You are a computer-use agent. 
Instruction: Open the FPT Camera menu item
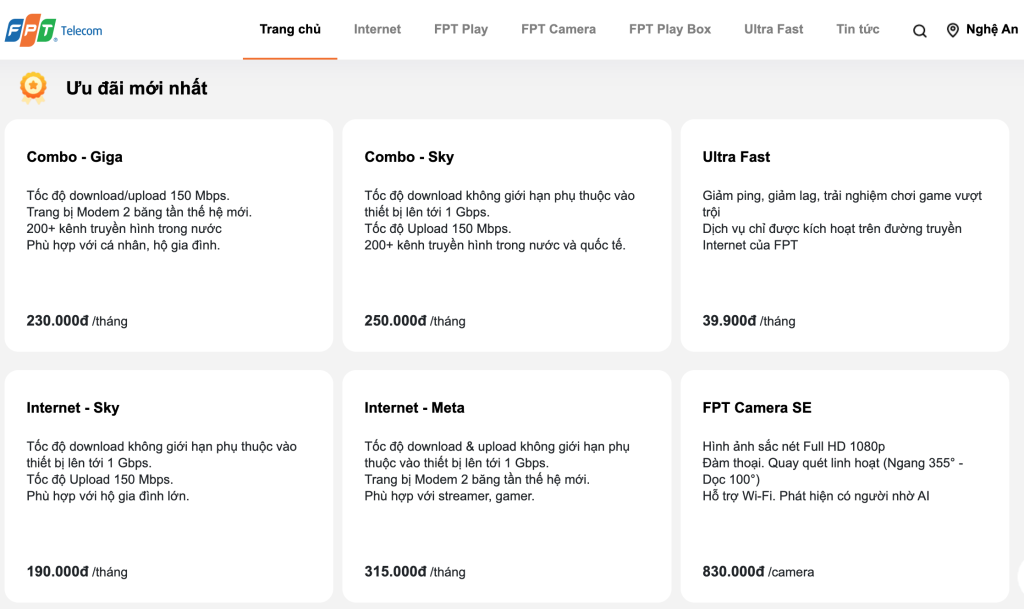tap(558, 29)
